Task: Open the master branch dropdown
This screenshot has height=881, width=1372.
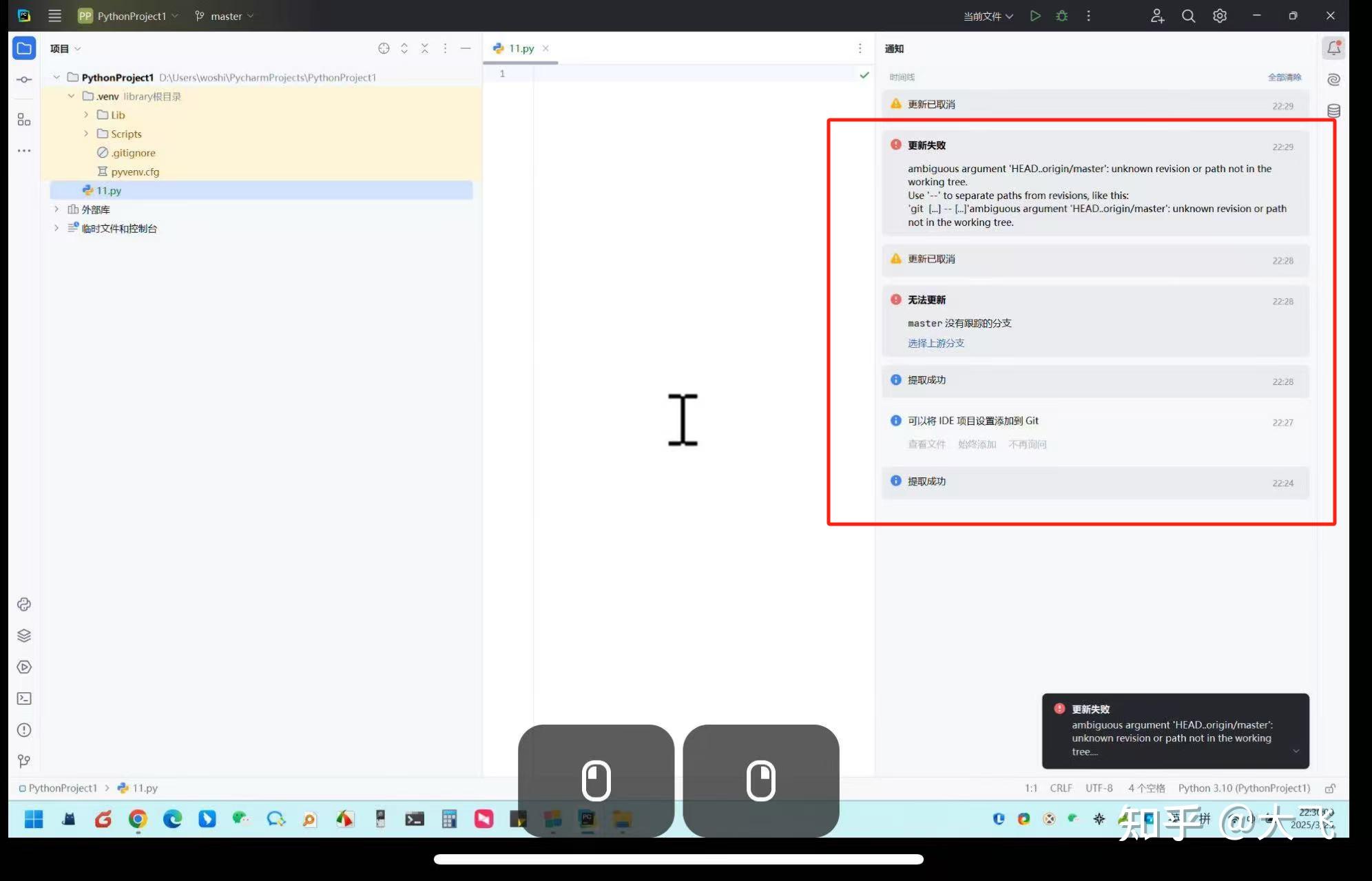Action: (x=224, y=16)
